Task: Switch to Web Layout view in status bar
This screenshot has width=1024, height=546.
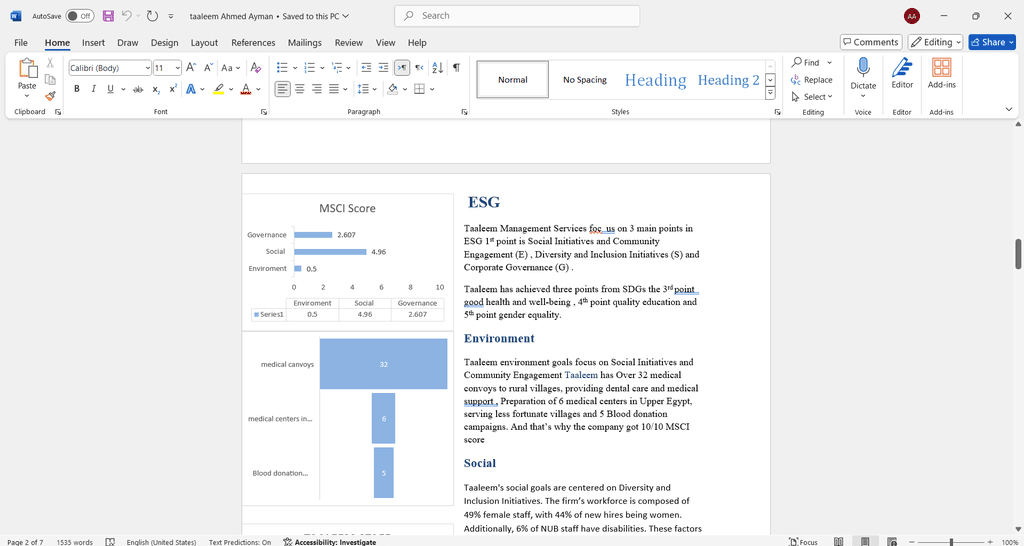Action: click(x=893, y=542)
